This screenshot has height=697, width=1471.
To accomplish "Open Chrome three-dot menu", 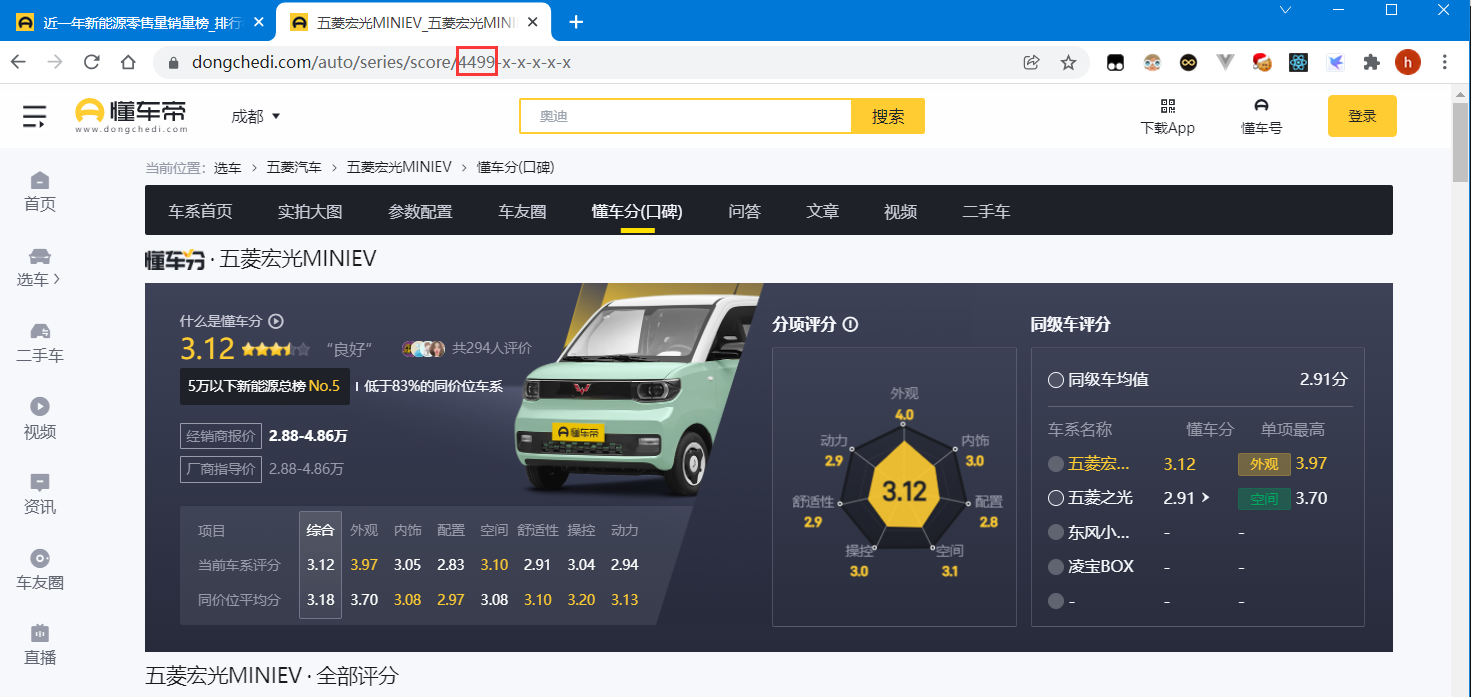I will [x=1444, y=62].
